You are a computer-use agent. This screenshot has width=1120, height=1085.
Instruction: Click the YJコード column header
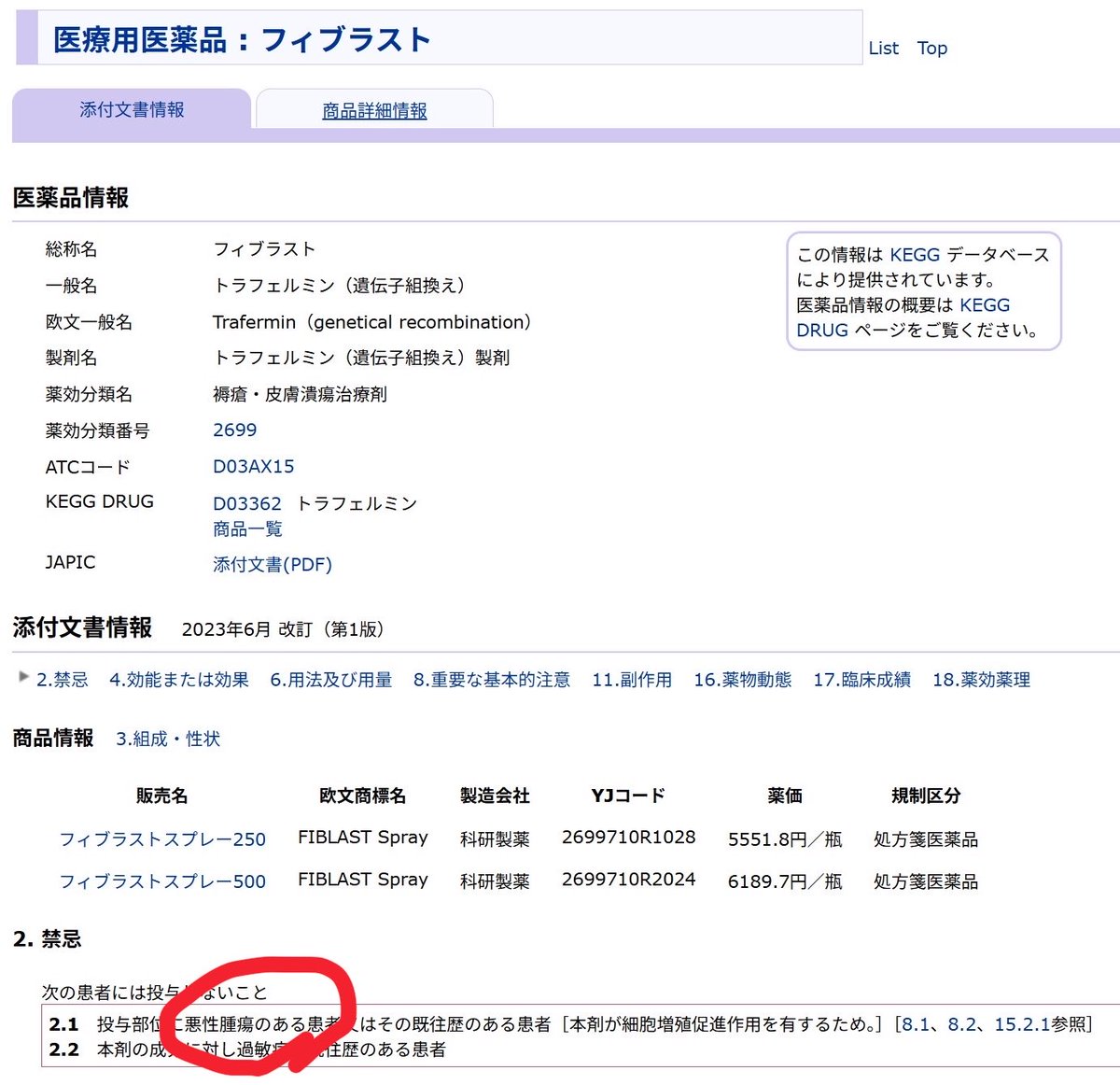628,796
